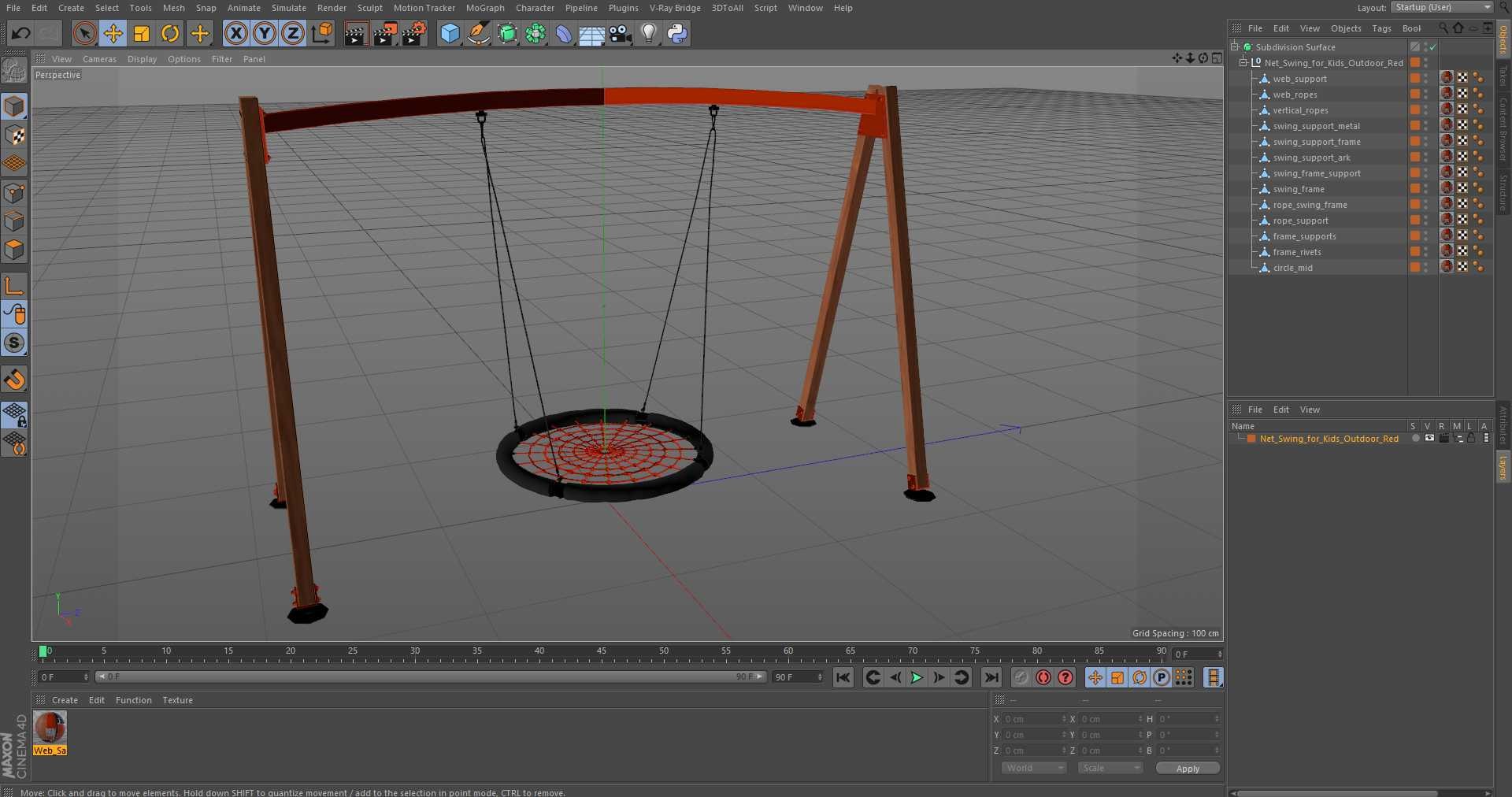Toggle visibility dot of web_support object
This screenshot has height=797, width=1512.
1426,76
